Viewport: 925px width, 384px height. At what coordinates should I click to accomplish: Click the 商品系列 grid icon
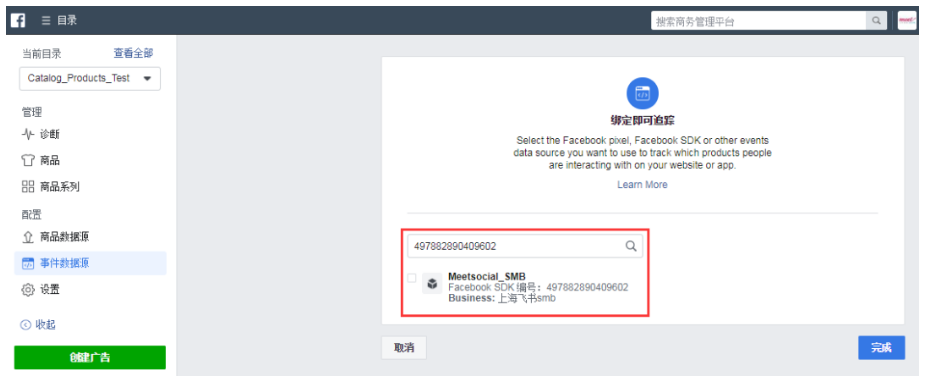(x=28, y=188)
